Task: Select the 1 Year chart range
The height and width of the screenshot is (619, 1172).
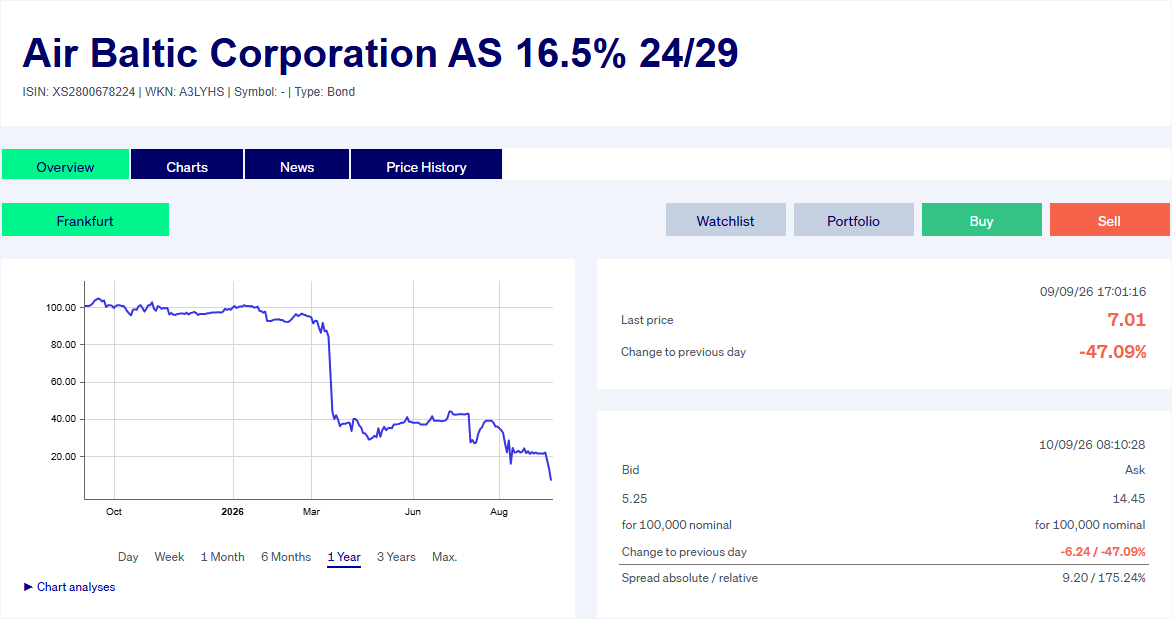Action: click(344, 557)
